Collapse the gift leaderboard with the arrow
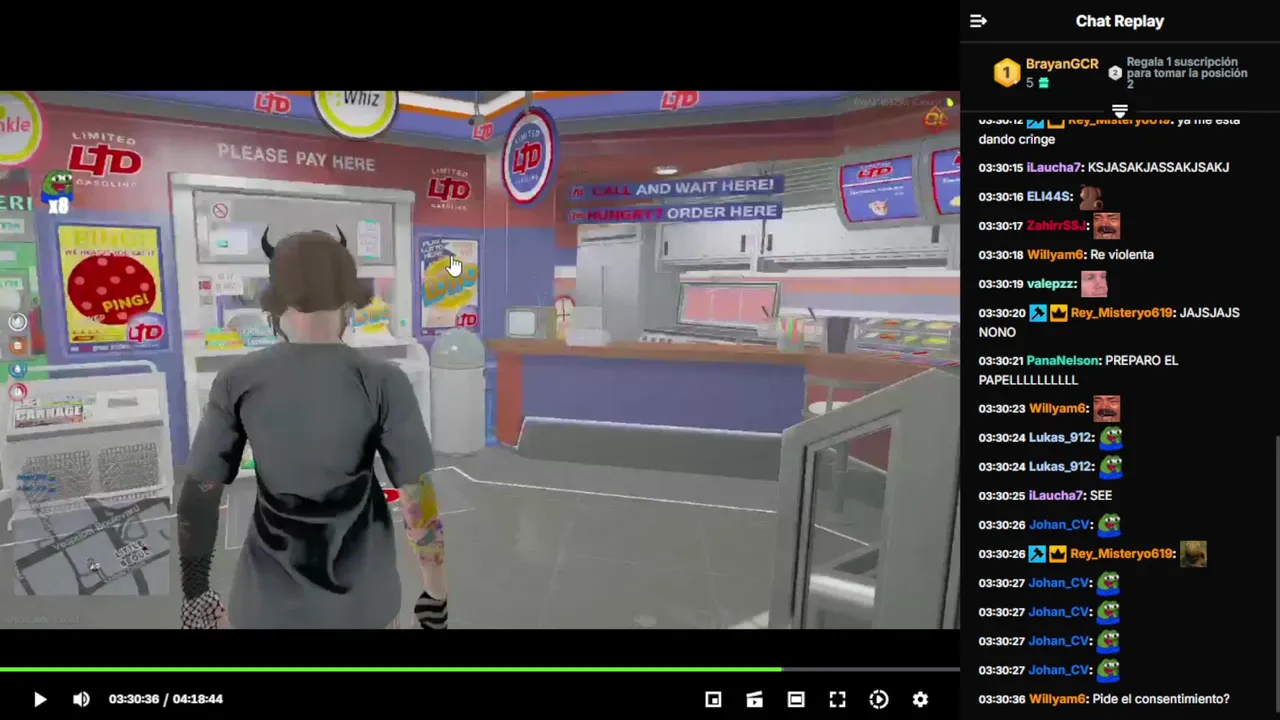 [1120, 111]
